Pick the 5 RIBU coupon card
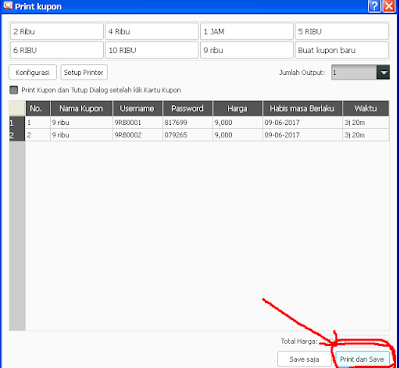Screen dimensions: 400x368 point(342,32)
